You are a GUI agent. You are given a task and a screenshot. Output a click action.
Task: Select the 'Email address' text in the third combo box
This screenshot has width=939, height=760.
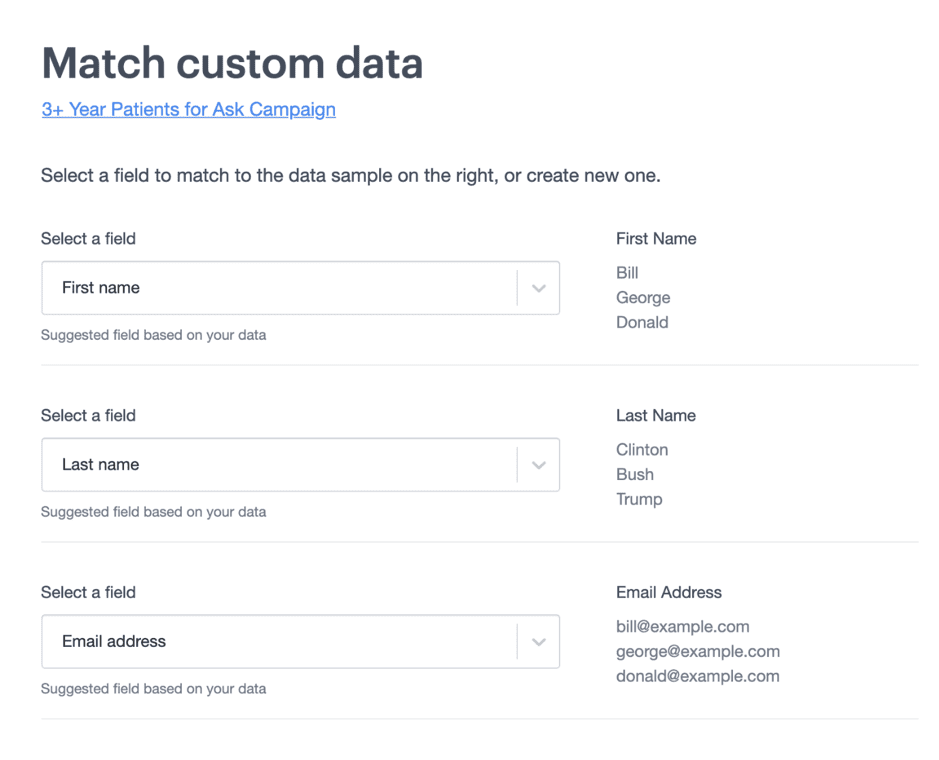coord(114,642)
